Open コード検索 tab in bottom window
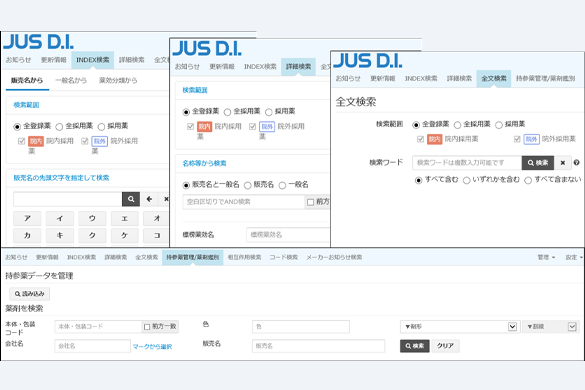Screen dimensions: 585x390 284,257
